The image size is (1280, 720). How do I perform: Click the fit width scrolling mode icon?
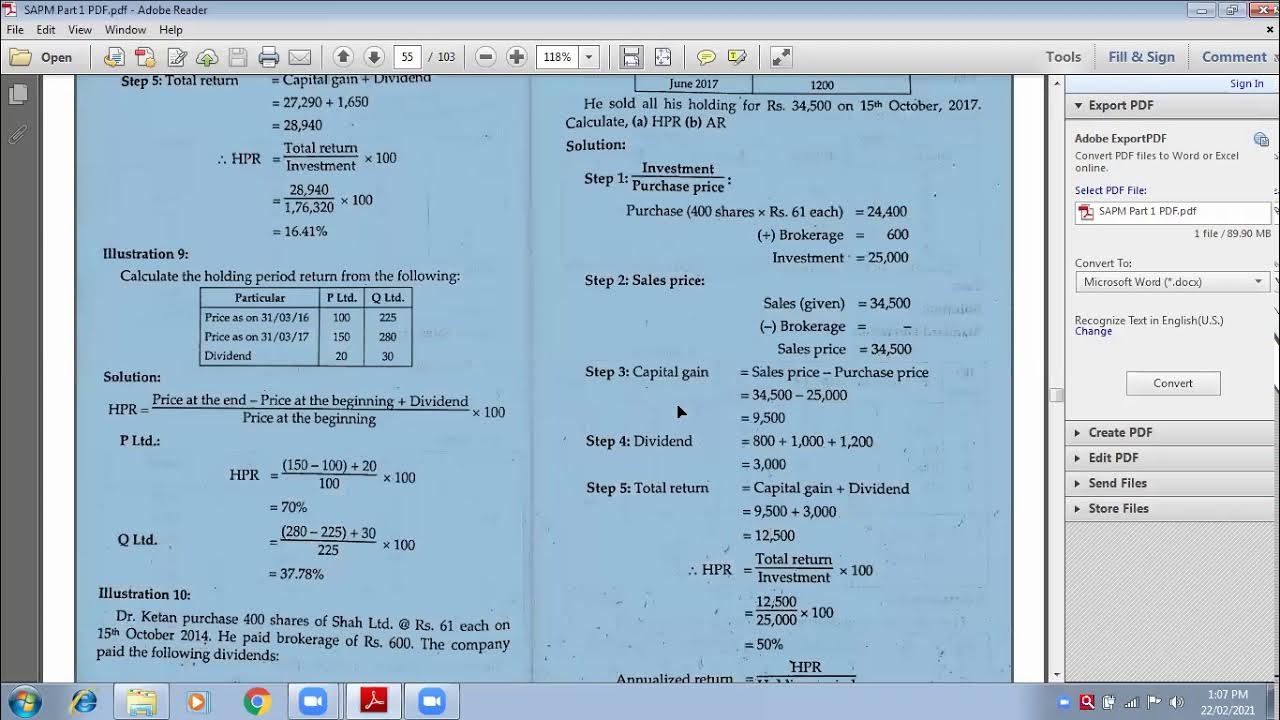[x=630, y=57]
